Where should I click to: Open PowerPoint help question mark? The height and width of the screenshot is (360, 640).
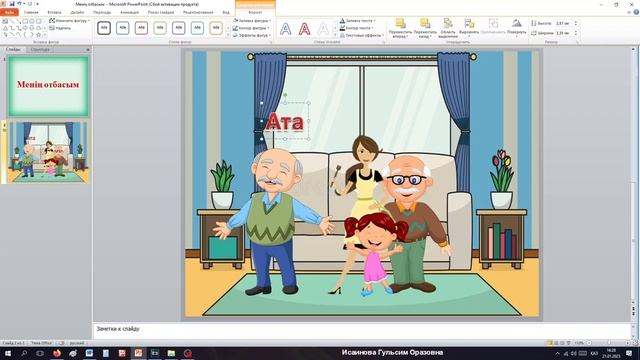(x=636, y=12)
